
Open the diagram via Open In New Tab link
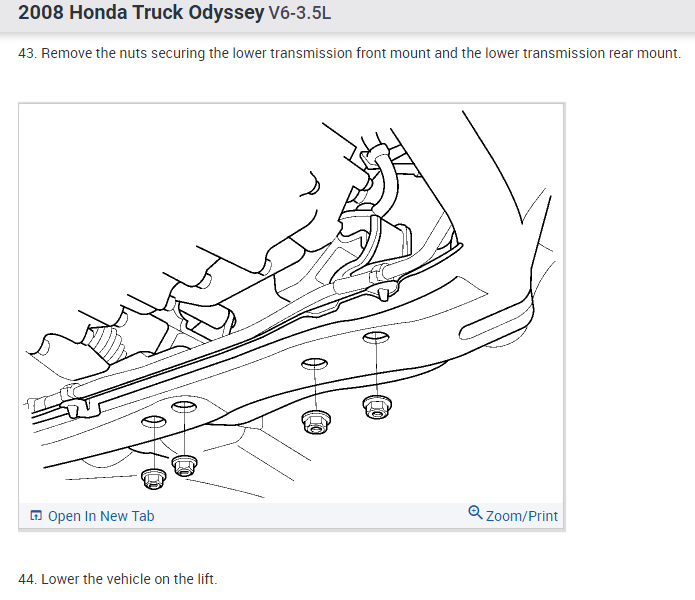pyautogui.click(x=101, y=516)
